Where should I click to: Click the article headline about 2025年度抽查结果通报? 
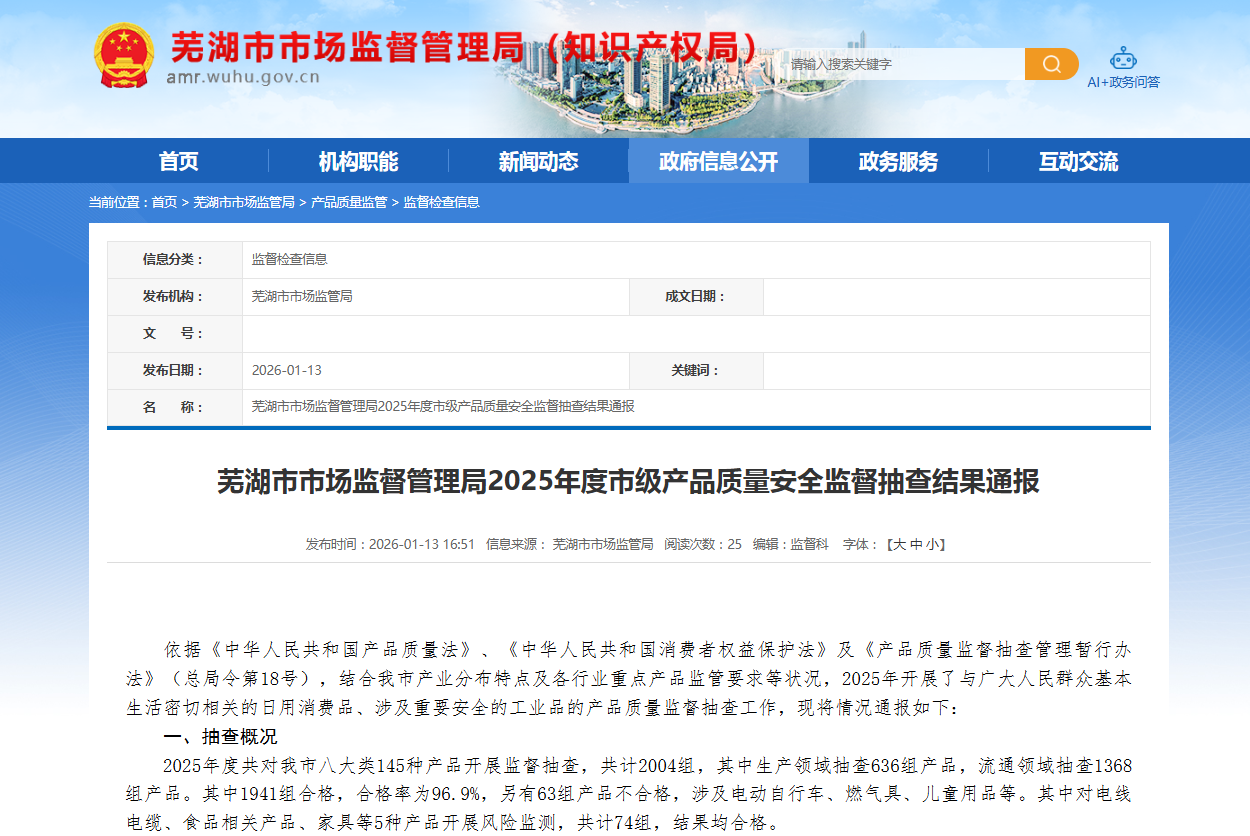tap(628, 482)
